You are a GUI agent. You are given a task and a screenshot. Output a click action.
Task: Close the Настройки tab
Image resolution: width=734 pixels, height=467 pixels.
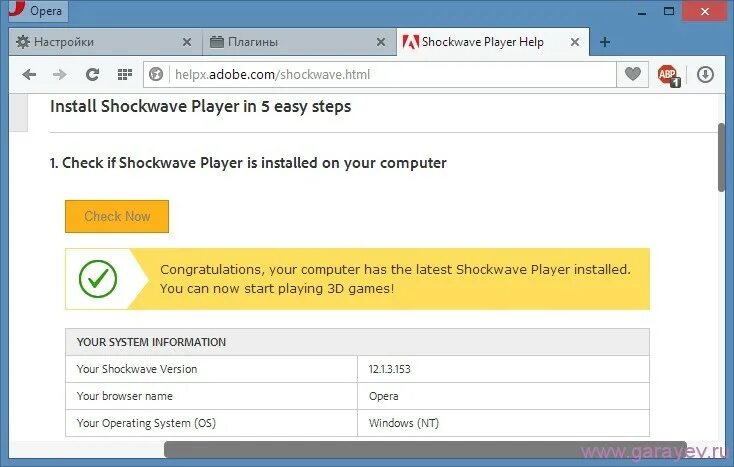187,42
